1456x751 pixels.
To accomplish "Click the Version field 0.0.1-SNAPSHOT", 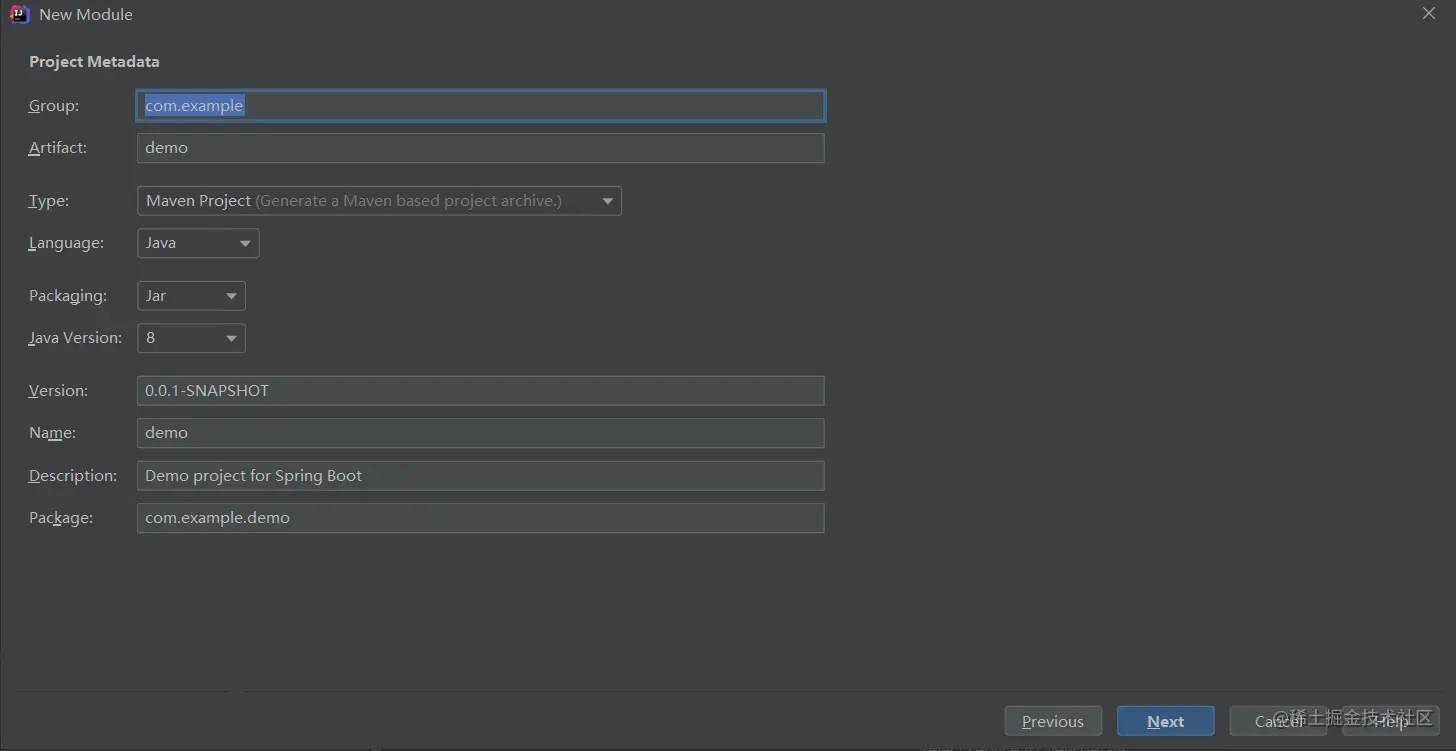I will (x=480, y=391).
